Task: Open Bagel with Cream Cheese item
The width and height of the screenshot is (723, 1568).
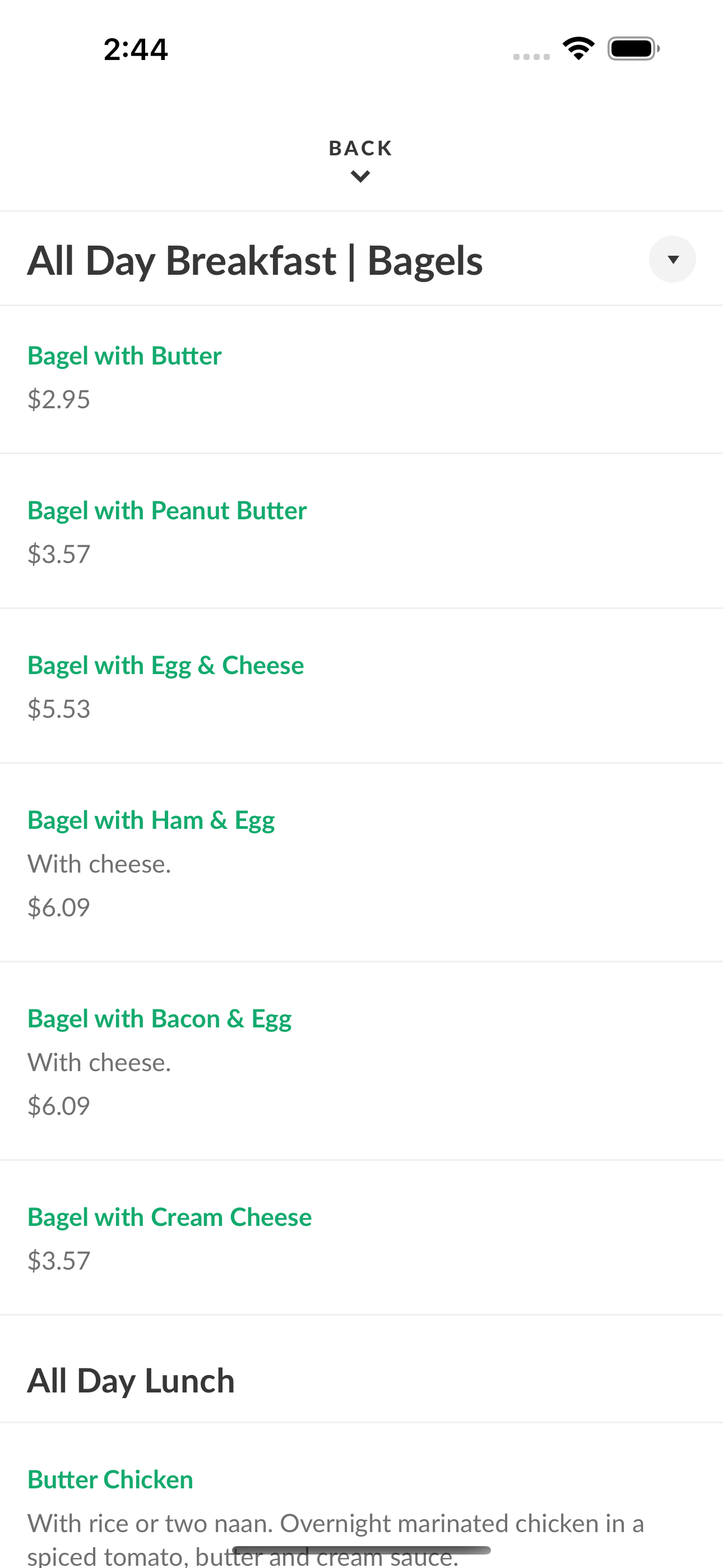Action: (361, 1238)
